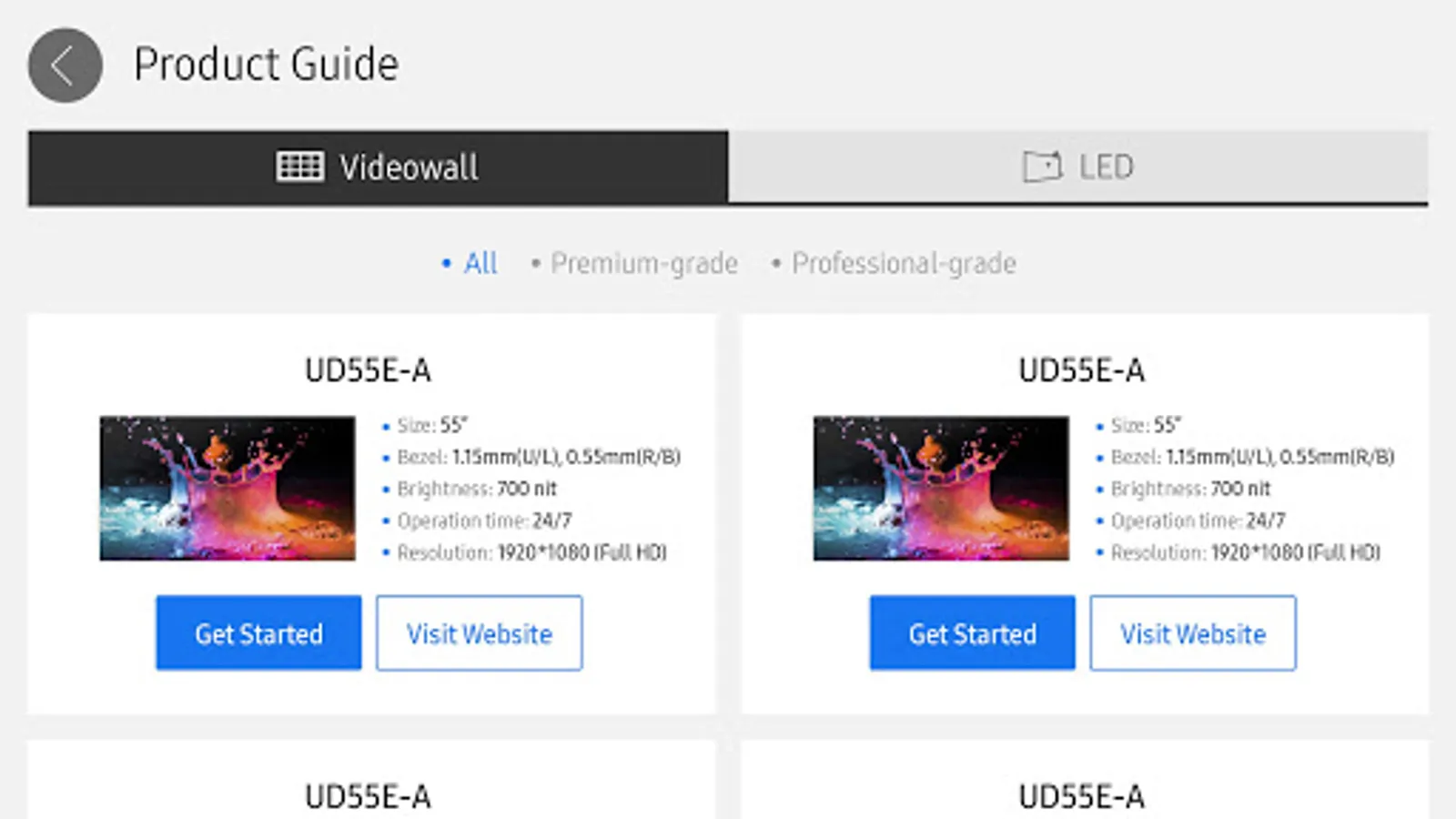Select the bottom-left UD55E-A card title
1456x819 pixels.
[x=368, y=797]
